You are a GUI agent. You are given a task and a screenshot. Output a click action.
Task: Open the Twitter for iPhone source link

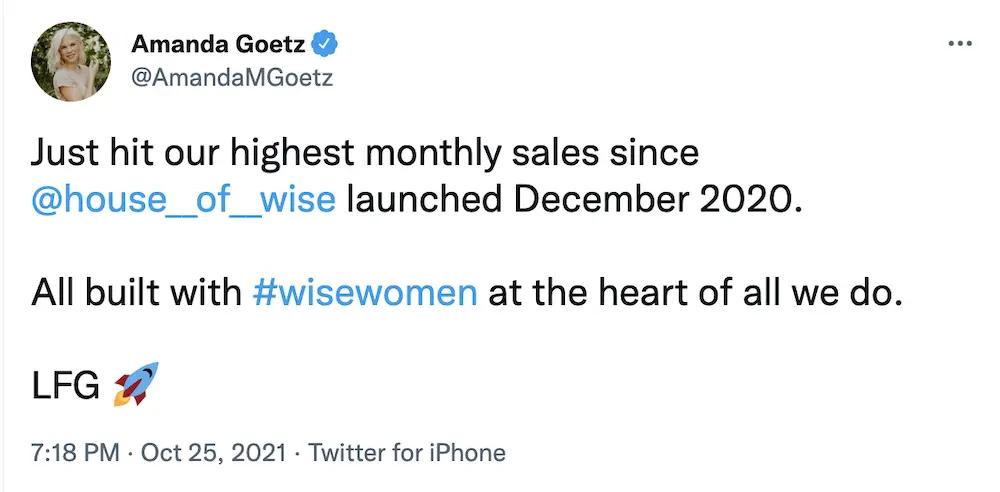407,453
